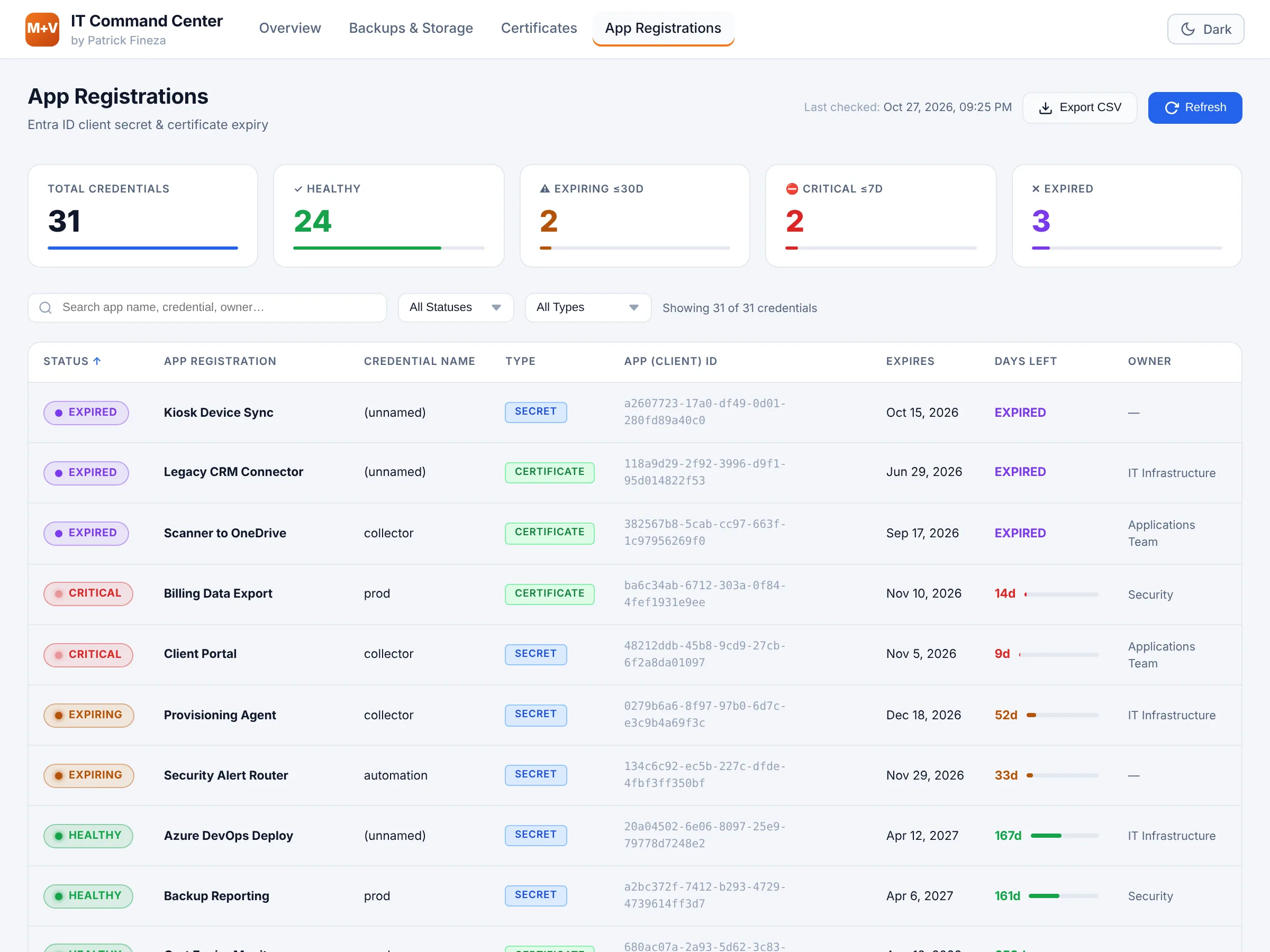The image size is (1270, 952).
Task: Click the Critical ≤7D summary card
Action: [881, 216]
